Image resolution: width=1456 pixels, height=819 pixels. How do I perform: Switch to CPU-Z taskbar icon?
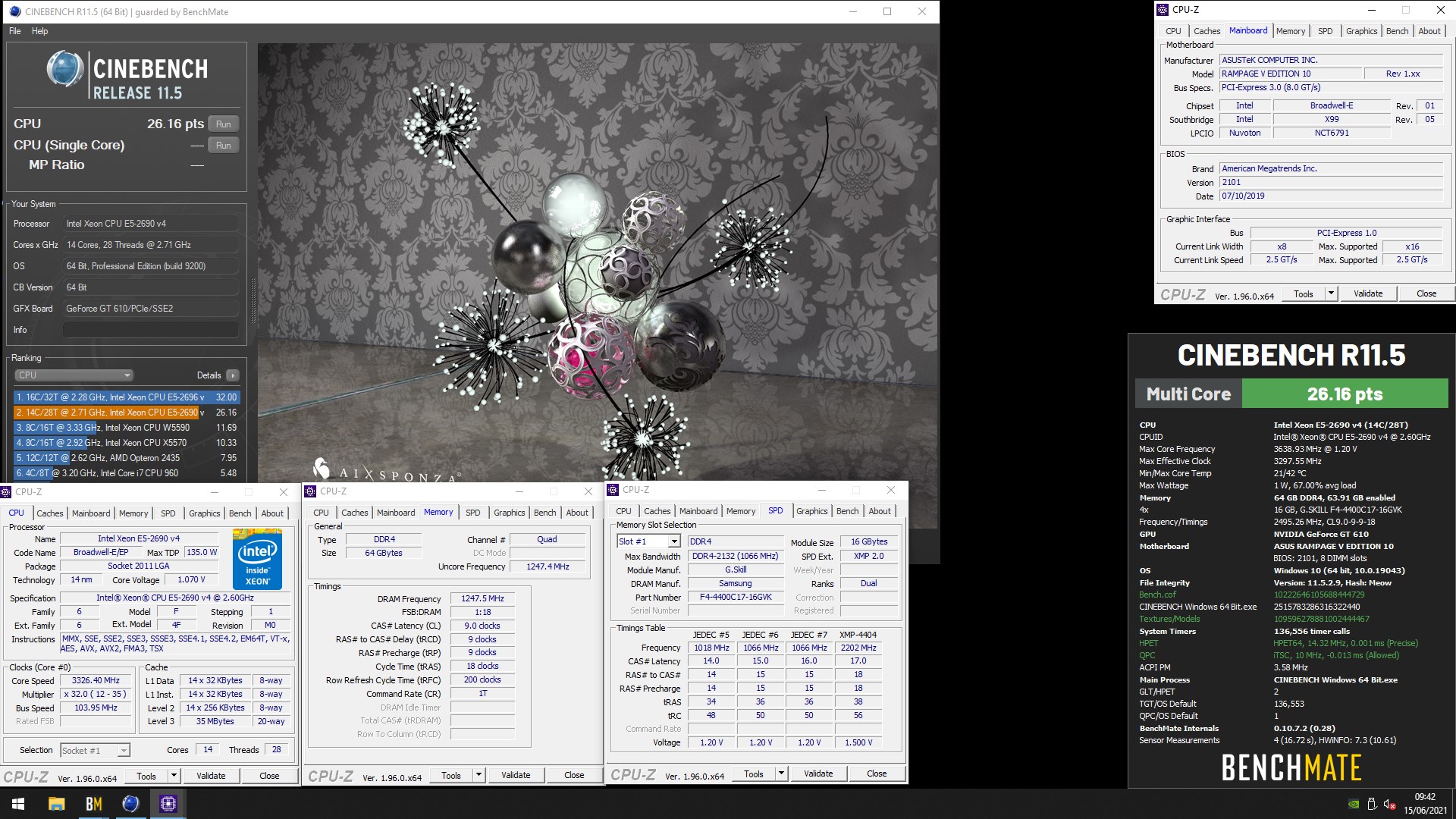[168, 804]
